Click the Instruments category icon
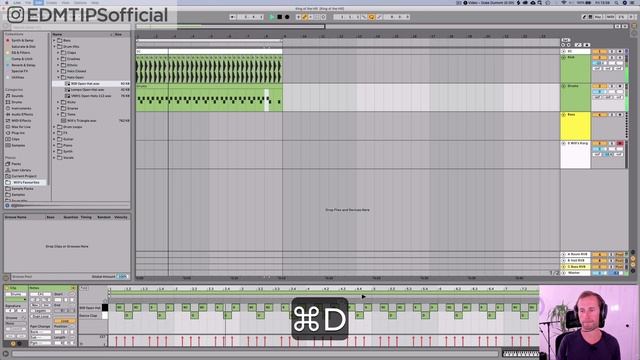The height and width of the screenshot is (360, 640). pos(8,108)
